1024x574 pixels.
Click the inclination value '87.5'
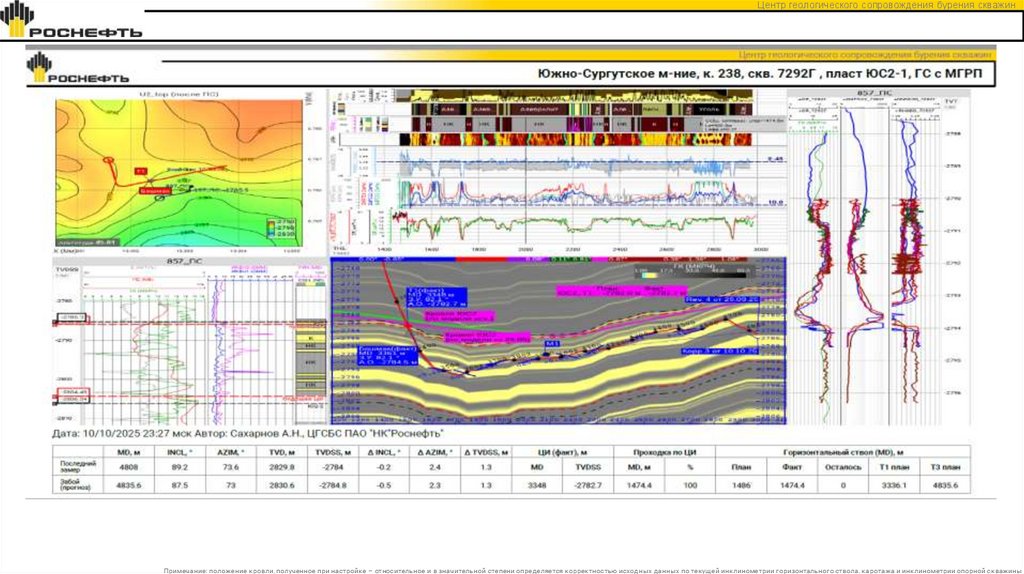coord(180,486)
